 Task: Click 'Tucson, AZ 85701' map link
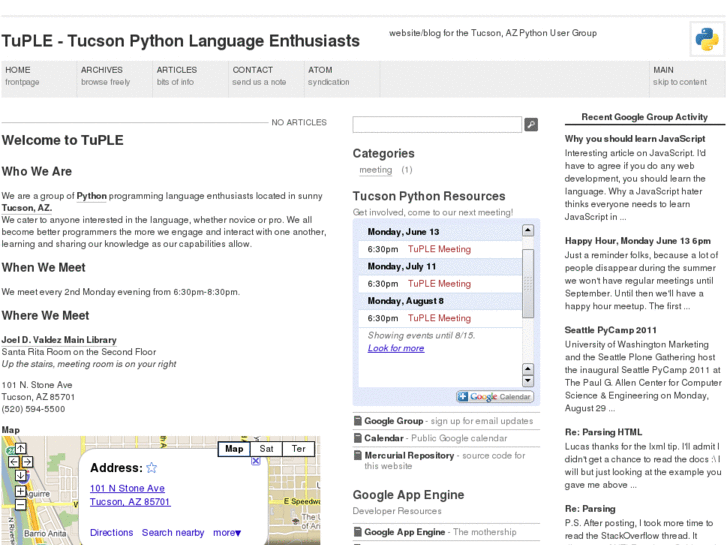130,501
